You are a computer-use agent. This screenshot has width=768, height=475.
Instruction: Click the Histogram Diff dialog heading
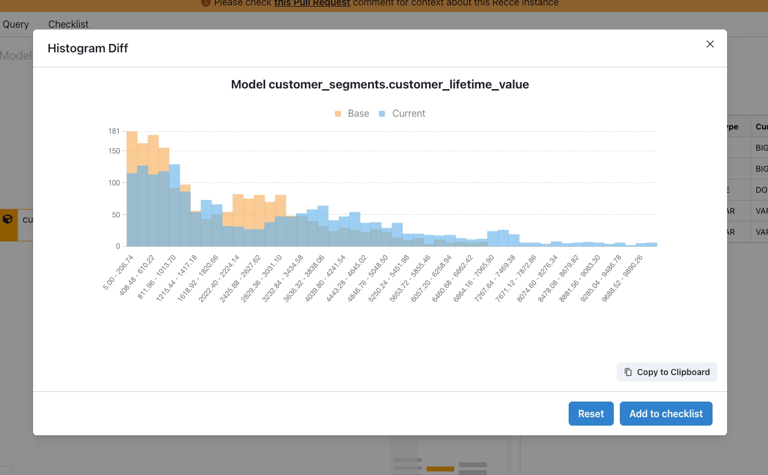pos(88,48)
